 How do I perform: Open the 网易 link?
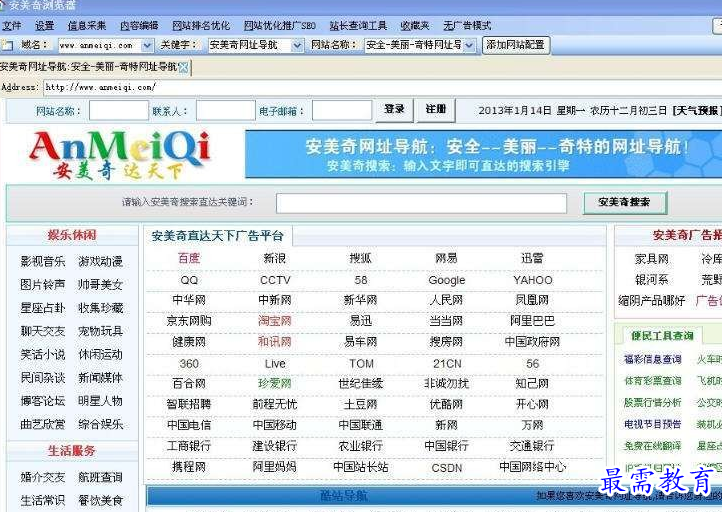click(x=446, y=258)
